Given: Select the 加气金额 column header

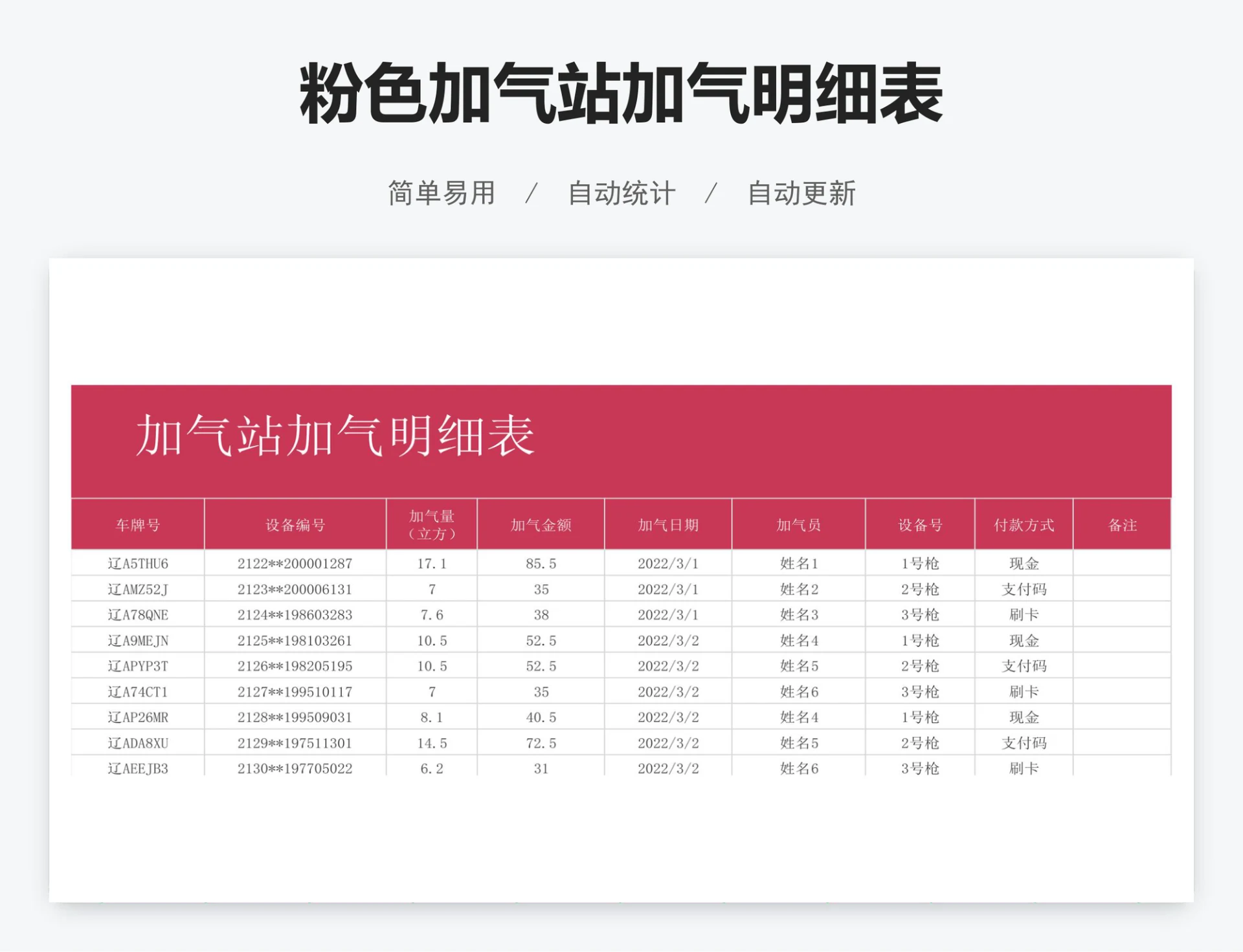Looking at the screenshot, I should (x=541, y=526).
